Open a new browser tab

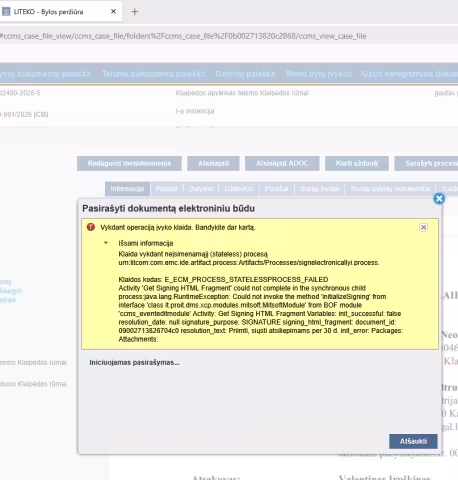134,12
